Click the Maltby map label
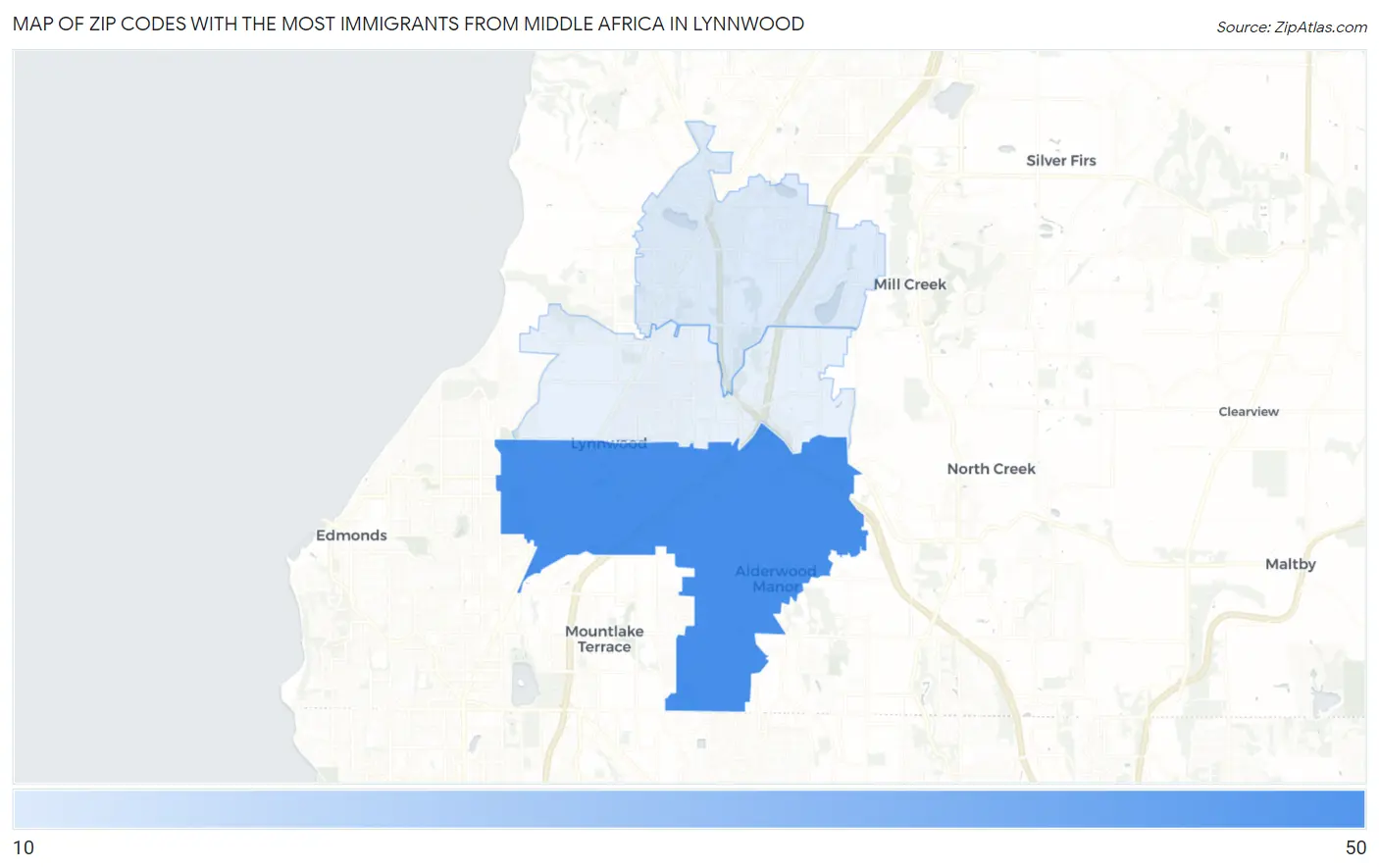 [x=1291, y=564]
